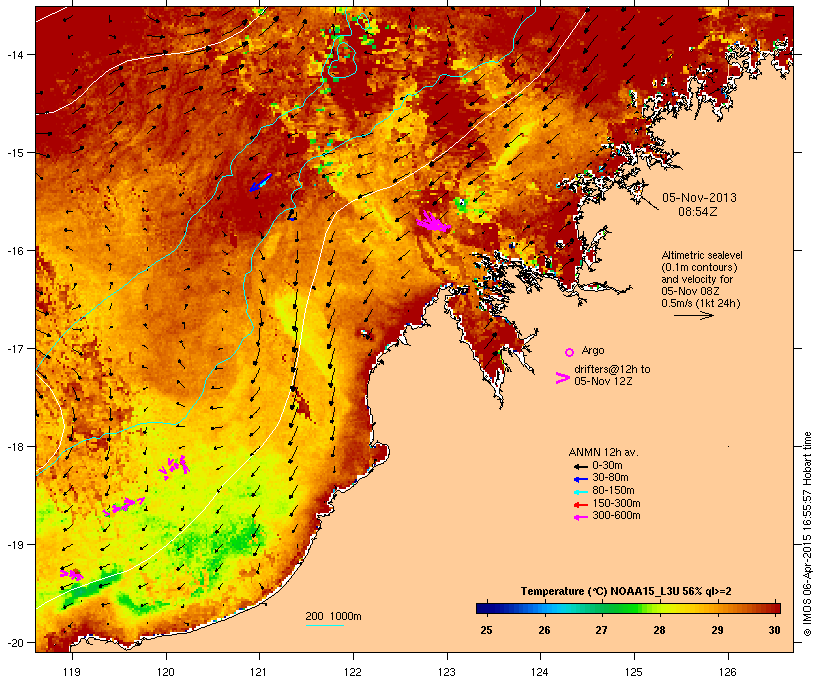
Task: Click longitude axis label 125
Action: (x=634, y=672)
